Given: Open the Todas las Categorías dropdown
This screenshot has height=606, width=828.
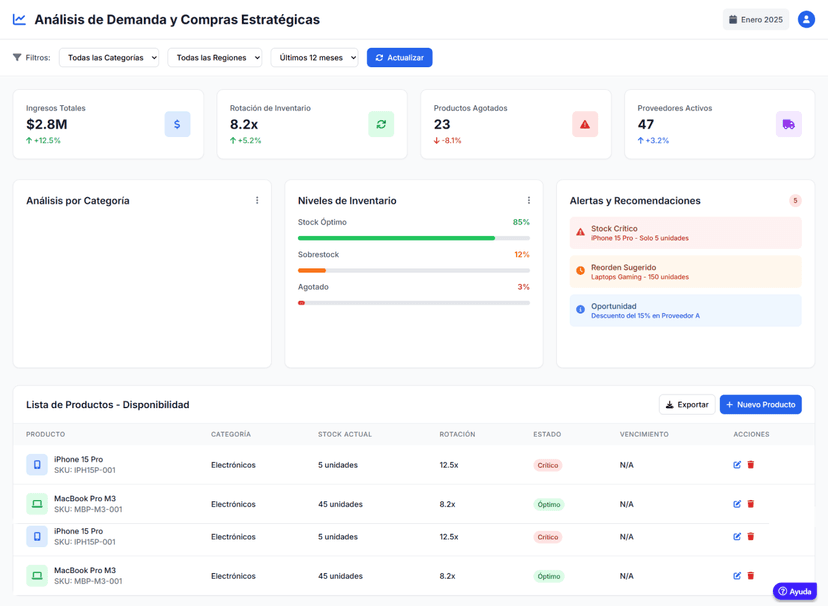Looking at the screenshot, I should (109, 58).
